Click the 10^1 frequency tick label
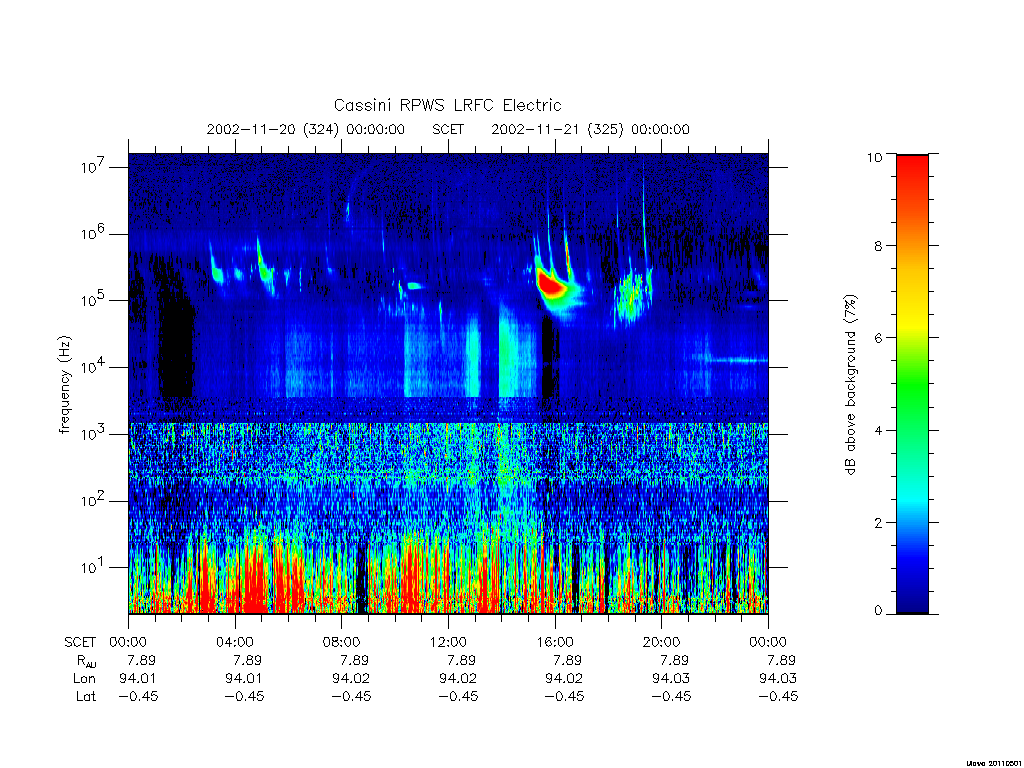This screenshot has height=768, width=1024. 94,568
